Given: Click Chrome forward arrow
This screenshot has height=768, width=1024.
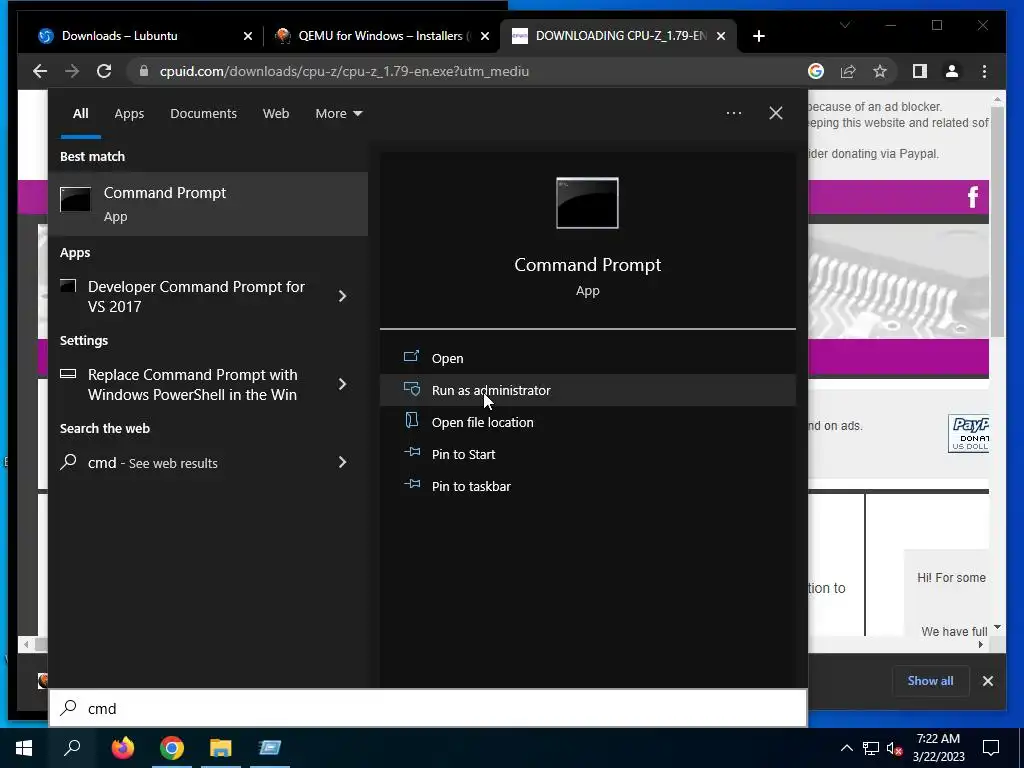Looking at the screenshot, I should pyautogui.click(x=72, y=71).
